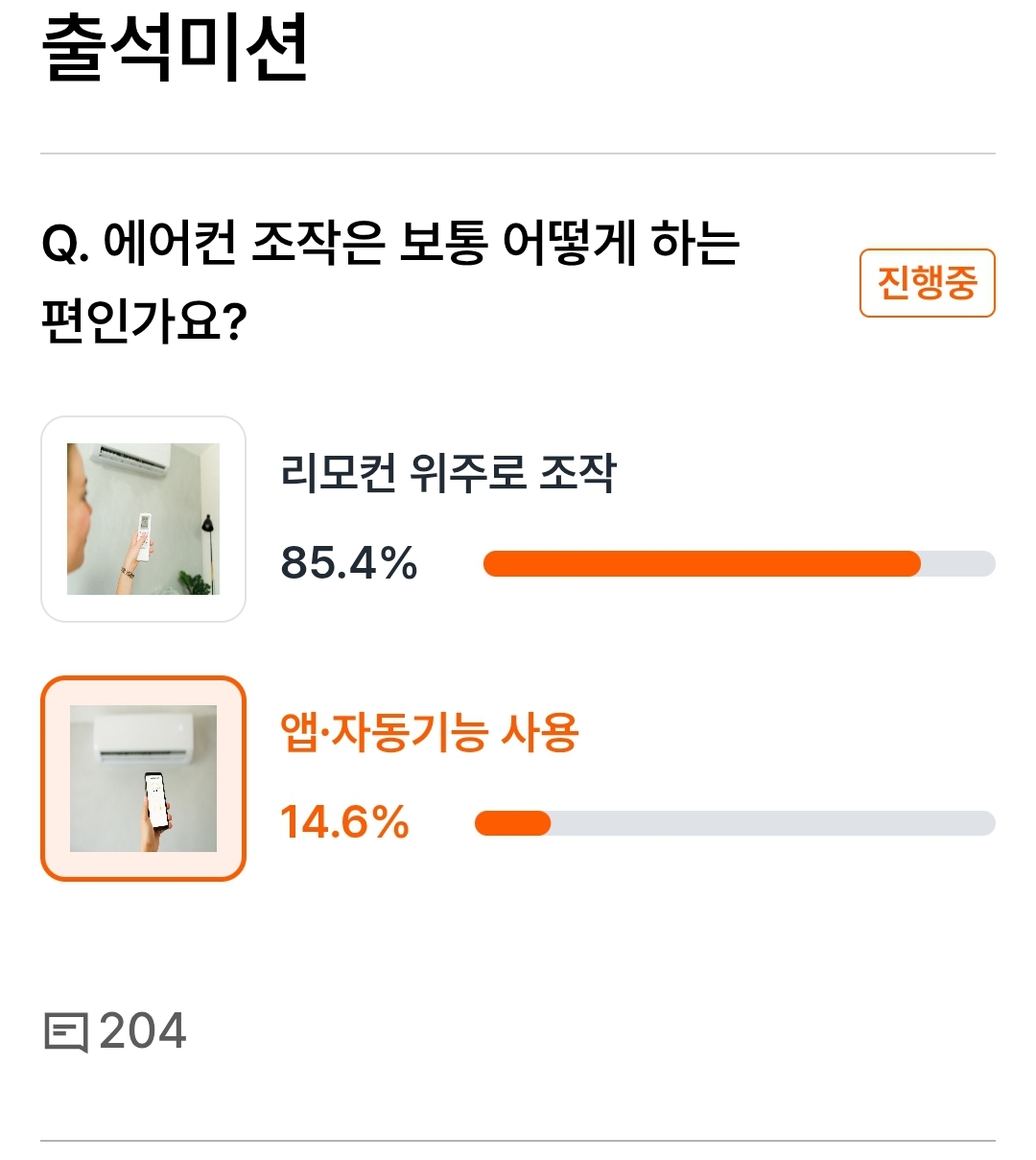Tap the 편인가요? line of the question

[x=145, y=320]
